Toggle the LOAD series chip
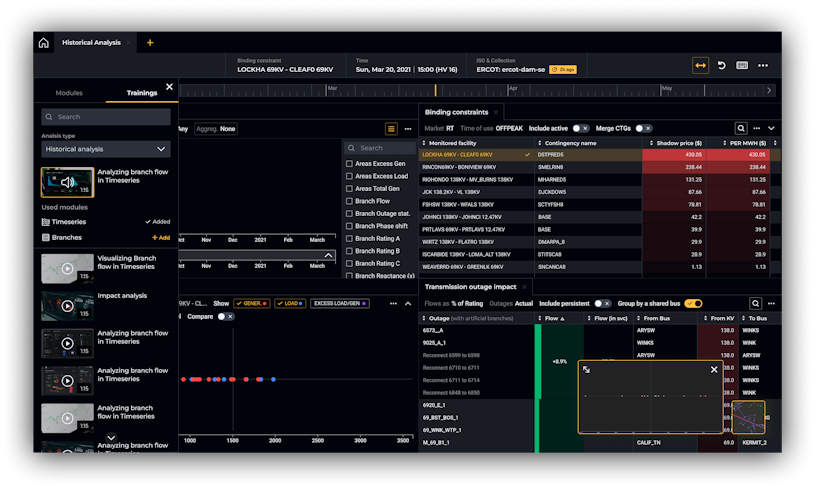Screen dimensions: 815x488 (x=290, y=304)
